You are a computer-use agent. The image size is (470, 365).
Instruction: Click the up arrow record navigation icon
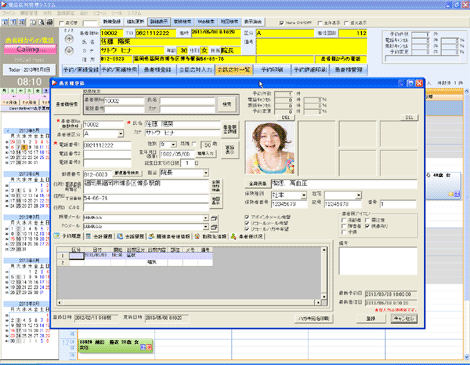click(69, 39)
